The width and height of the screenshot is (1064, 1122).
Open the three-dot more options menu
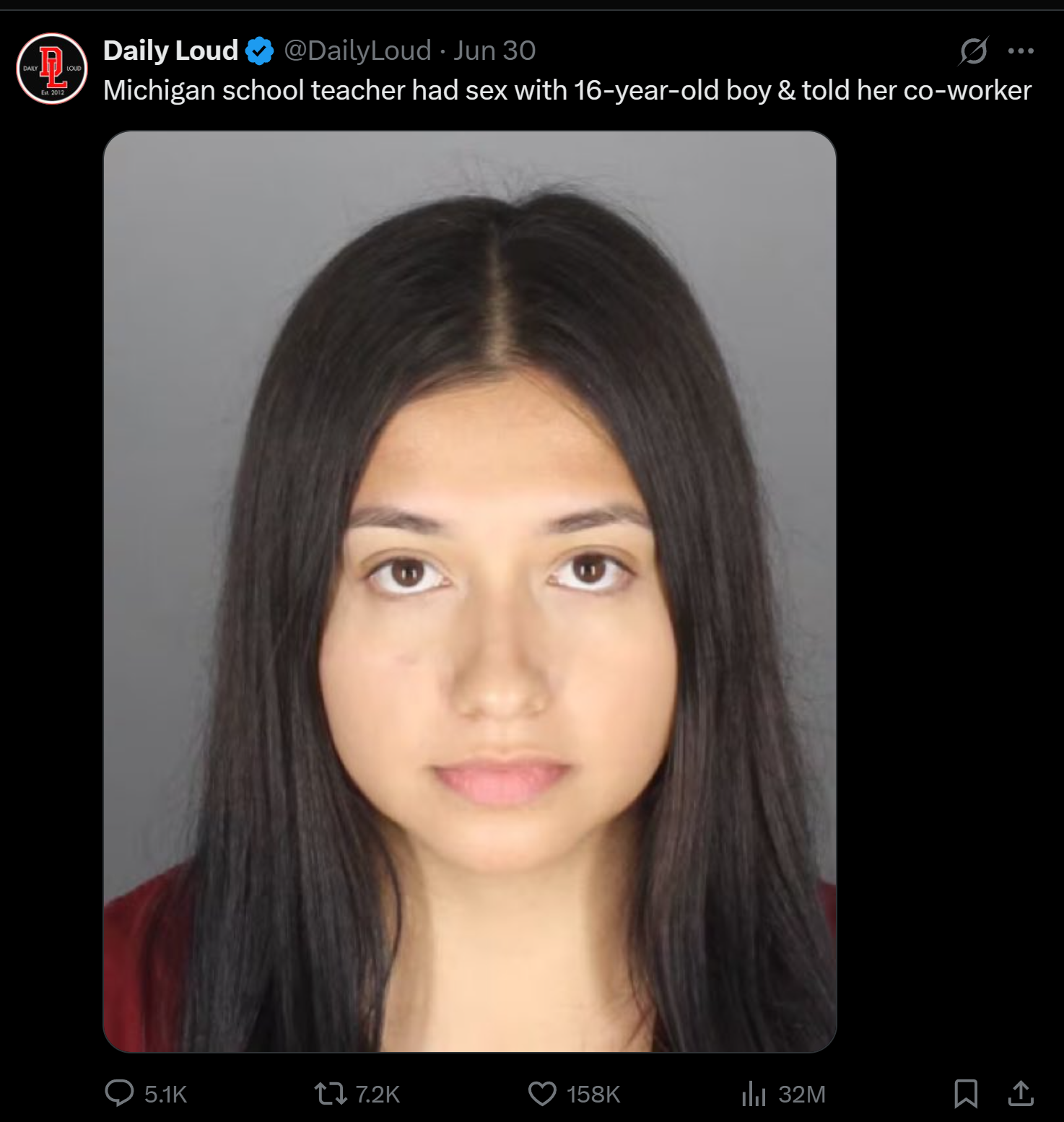pyautogui.click(x=1021, y=51)
